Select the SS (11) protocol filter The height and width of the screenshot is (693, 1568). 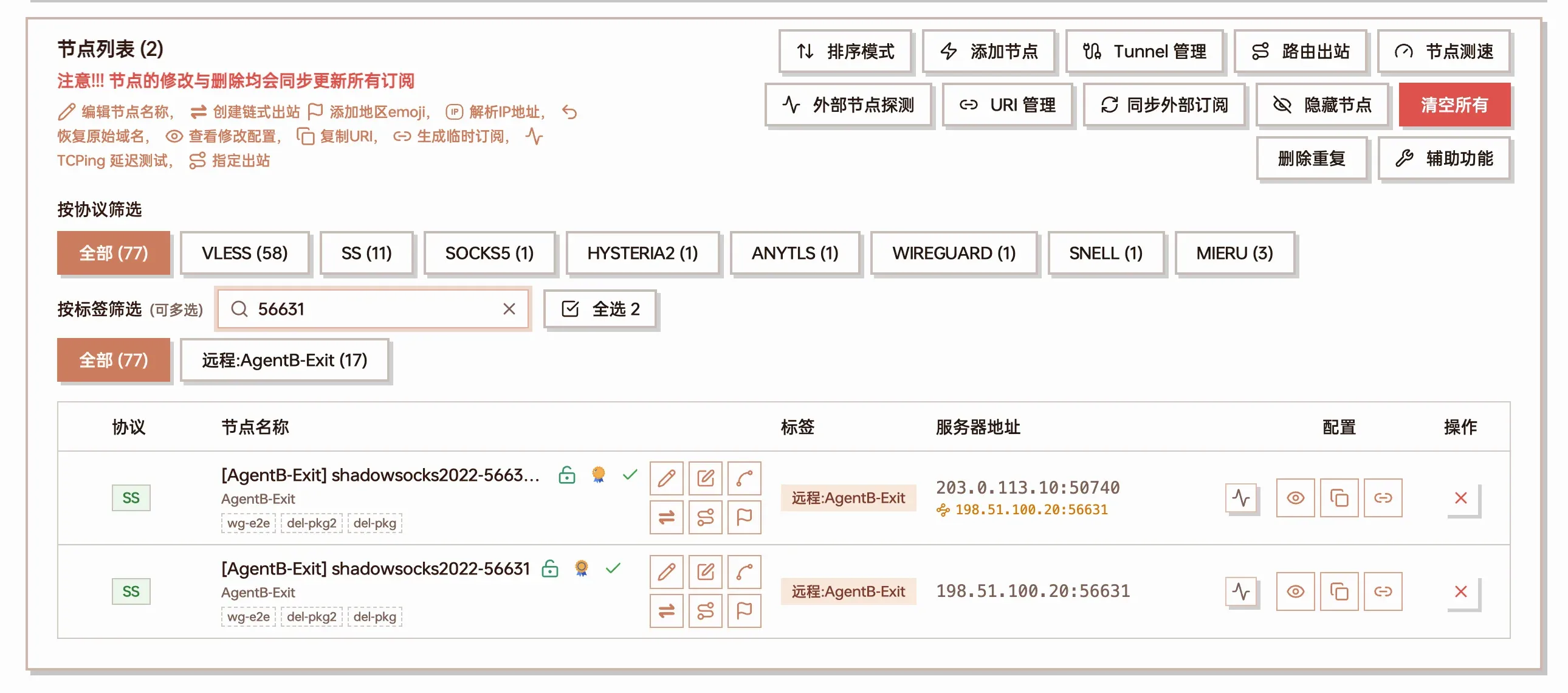[x=366, y=253]
